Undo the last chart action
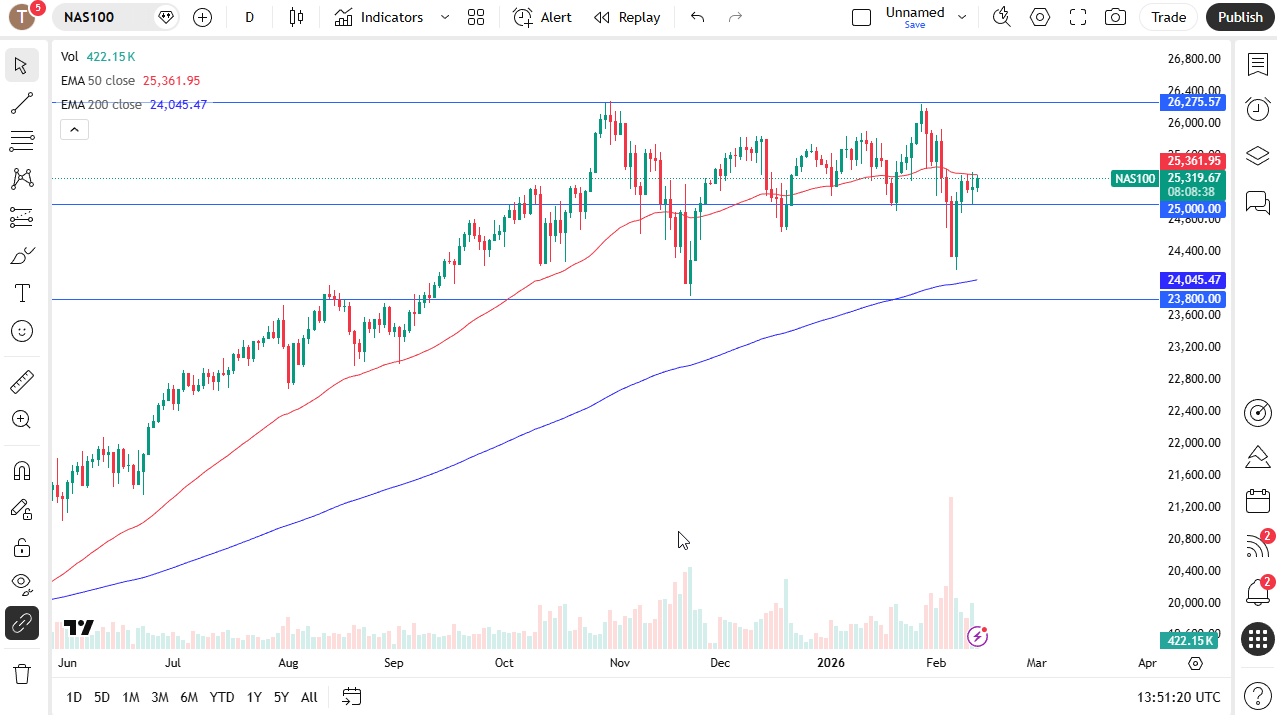The height and width of the screenshot is (715, 1277). coord(698,17)
